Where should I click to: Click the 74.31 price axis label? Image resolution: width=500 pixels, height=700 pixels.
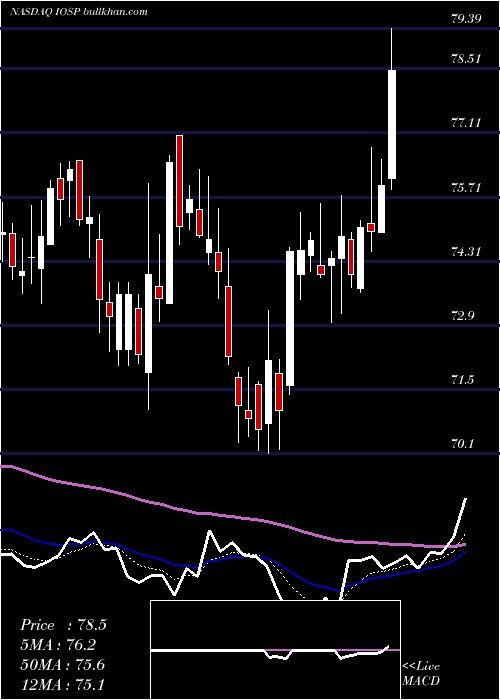click(x=467, y=252)
